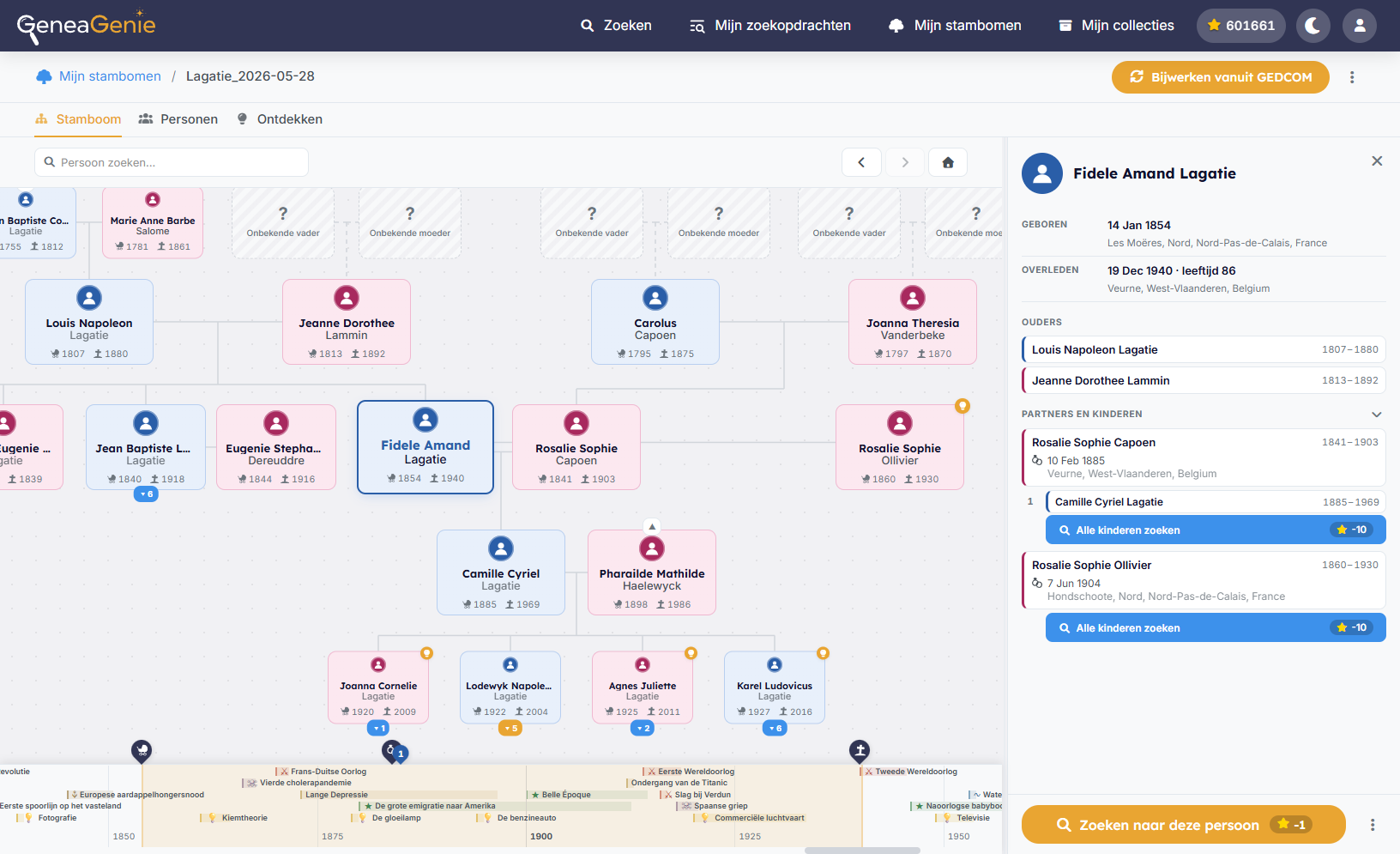The image size is (1400, 854).
Task: Expand the 6 descendants under Jean Baptiste Lagatie
Action: [146, 494]
